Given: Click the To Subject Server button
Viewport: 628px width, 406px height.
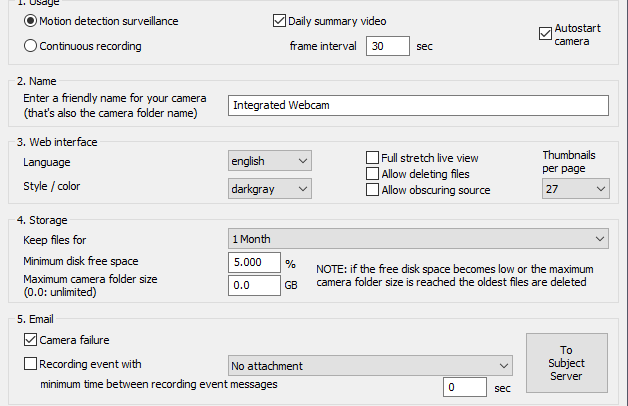Looking at the screenshot, I should coord(567,363).
